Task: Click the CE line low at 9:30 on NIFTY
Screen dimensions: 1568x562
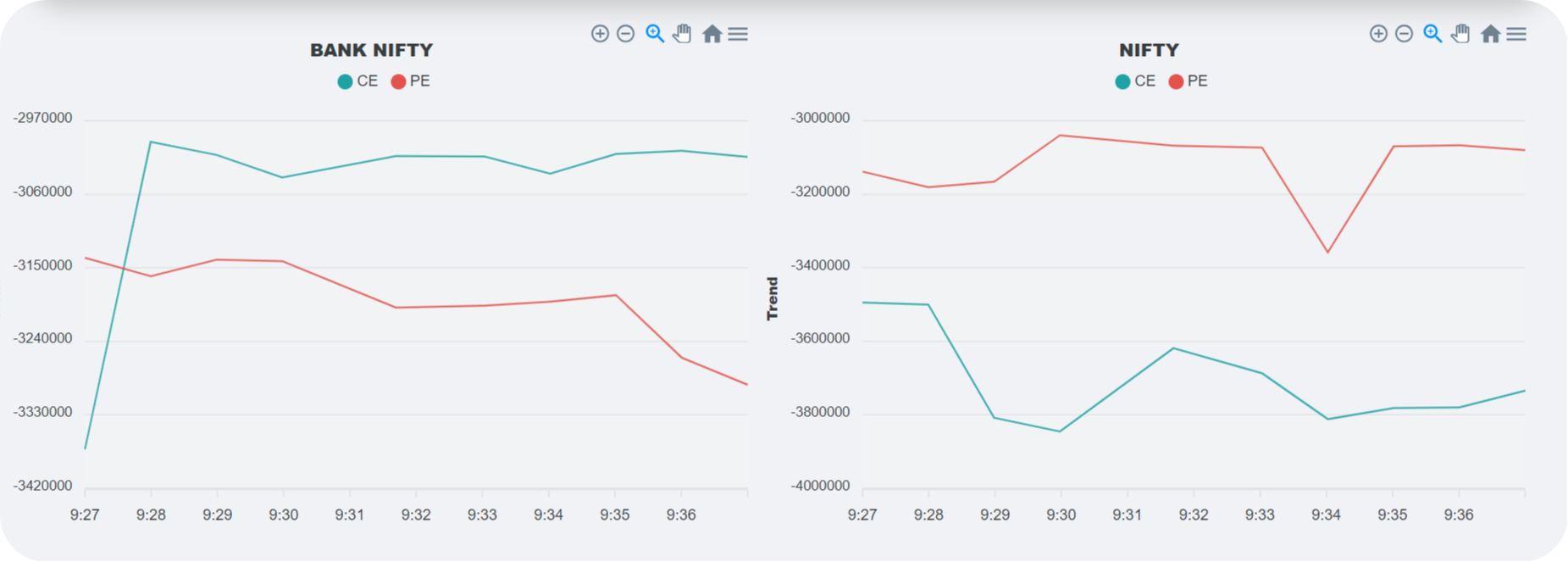Action: [1060, 431]
